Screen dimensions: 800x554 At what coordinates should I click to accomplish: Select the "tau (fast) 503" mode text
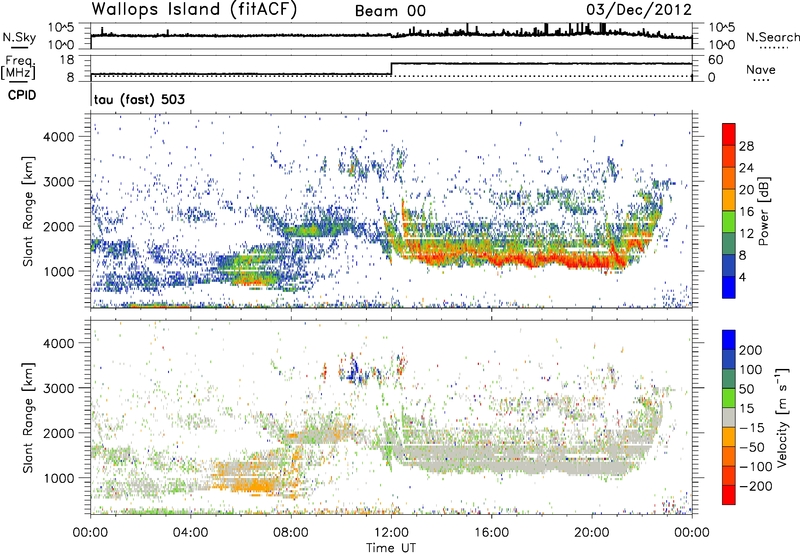pyautogui.click(x=139, y=99)
